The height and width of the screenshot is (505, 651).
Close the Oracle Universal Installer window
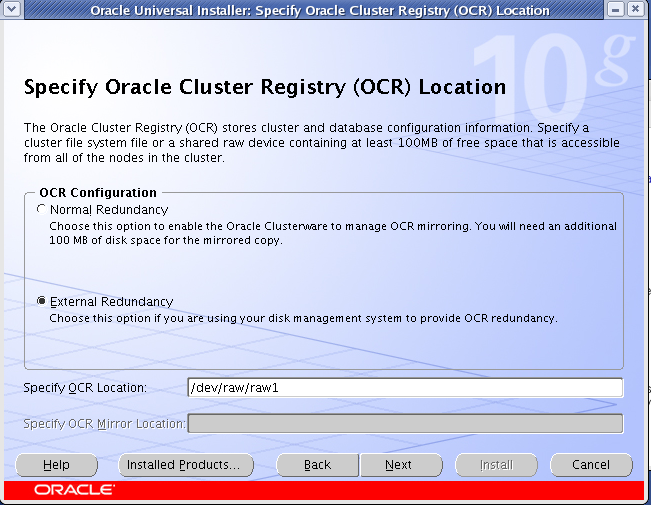[x=635, y=9]
